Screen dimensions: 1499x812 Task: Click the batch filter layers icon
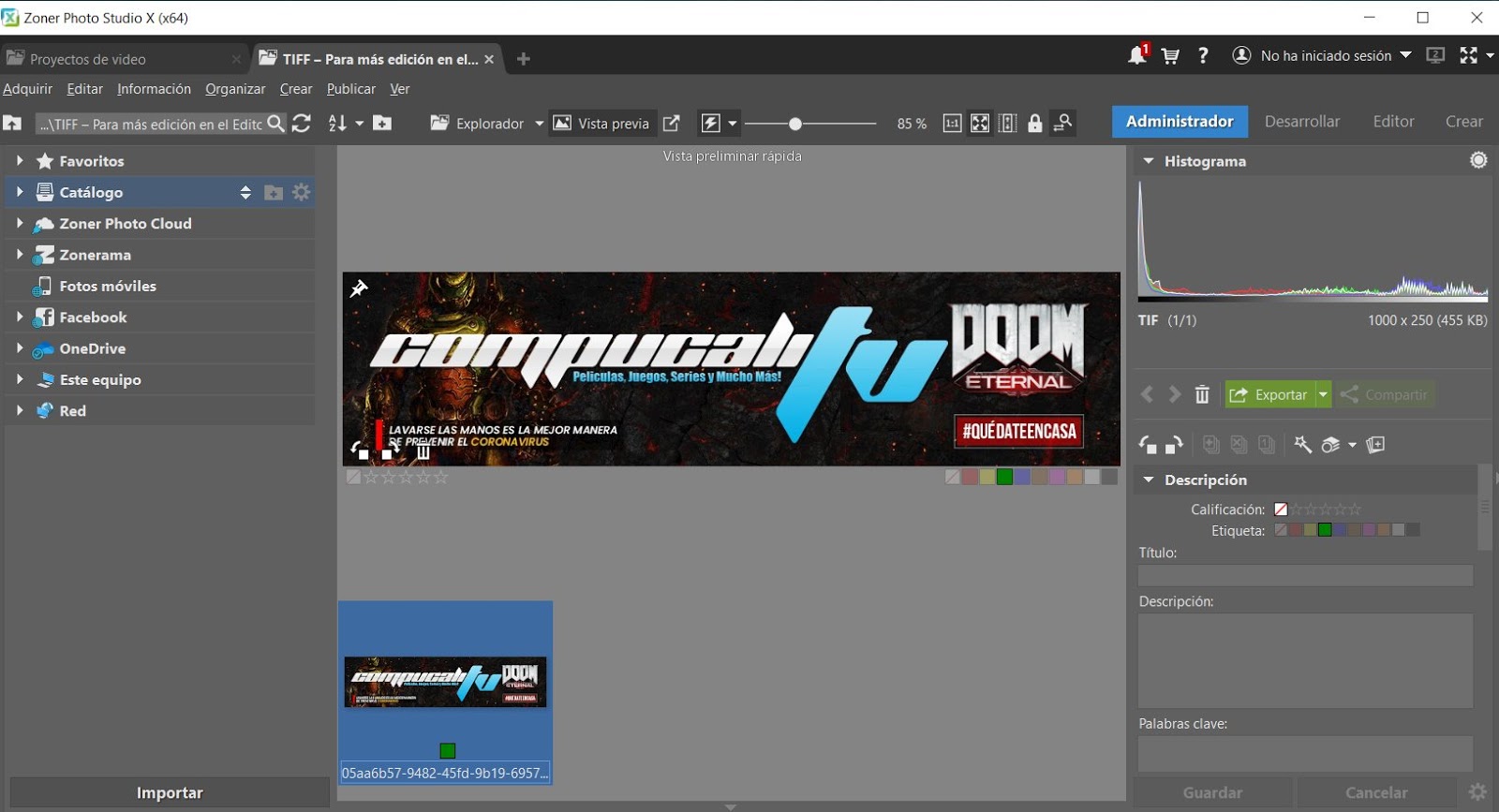coord(1330,445)
